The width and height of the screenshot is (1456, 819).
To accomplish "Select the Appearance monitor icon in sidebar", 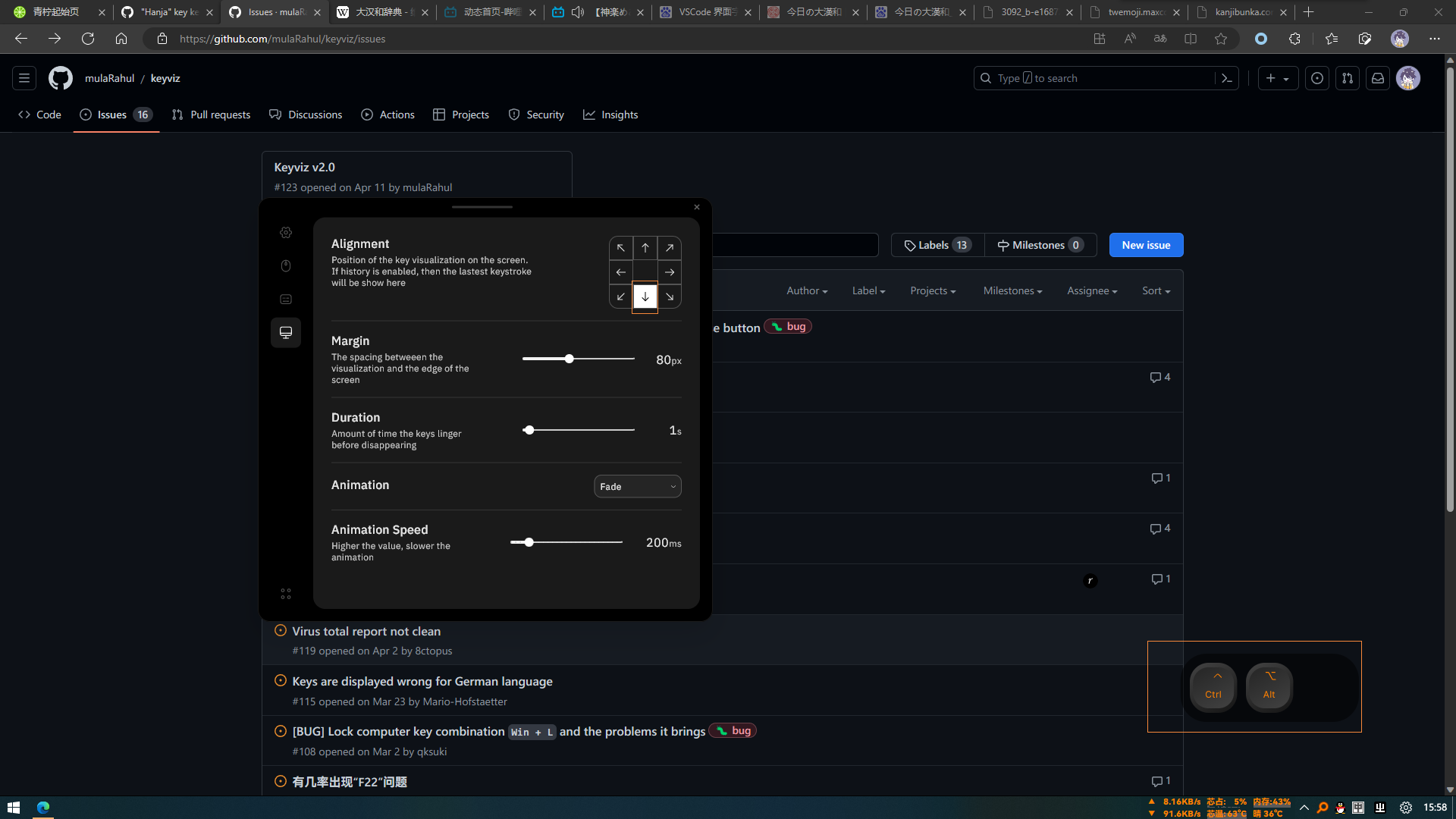I will pos(286,332).
